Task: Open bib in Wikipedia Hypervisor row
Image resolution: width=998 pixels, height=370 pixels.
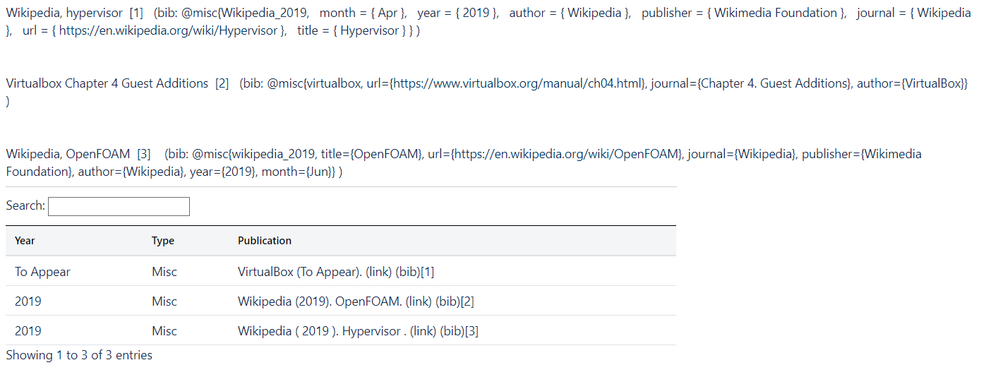Action: pyautogui.click(x=452, y=331)
